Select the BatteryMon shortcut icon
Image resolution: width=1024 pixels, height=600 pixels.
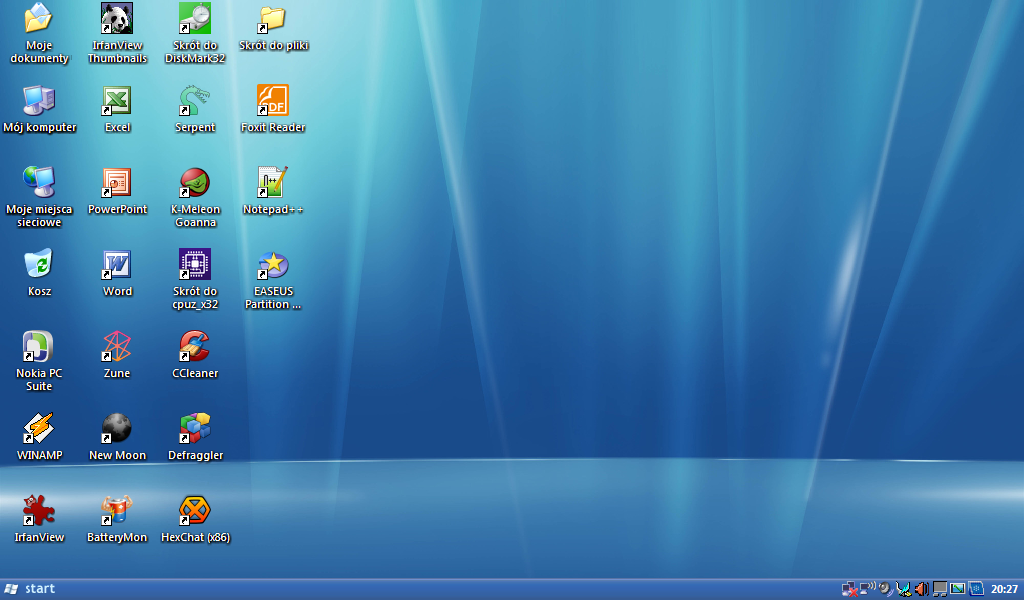[117, 510]
